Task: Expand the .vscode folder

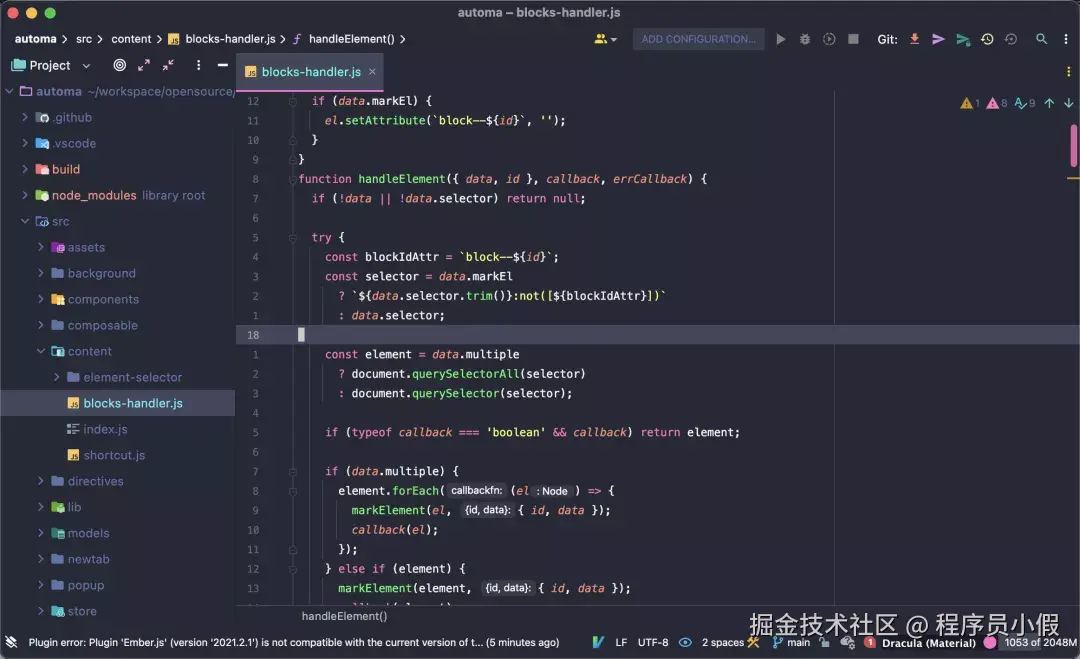Action: [x=25, y=143]
